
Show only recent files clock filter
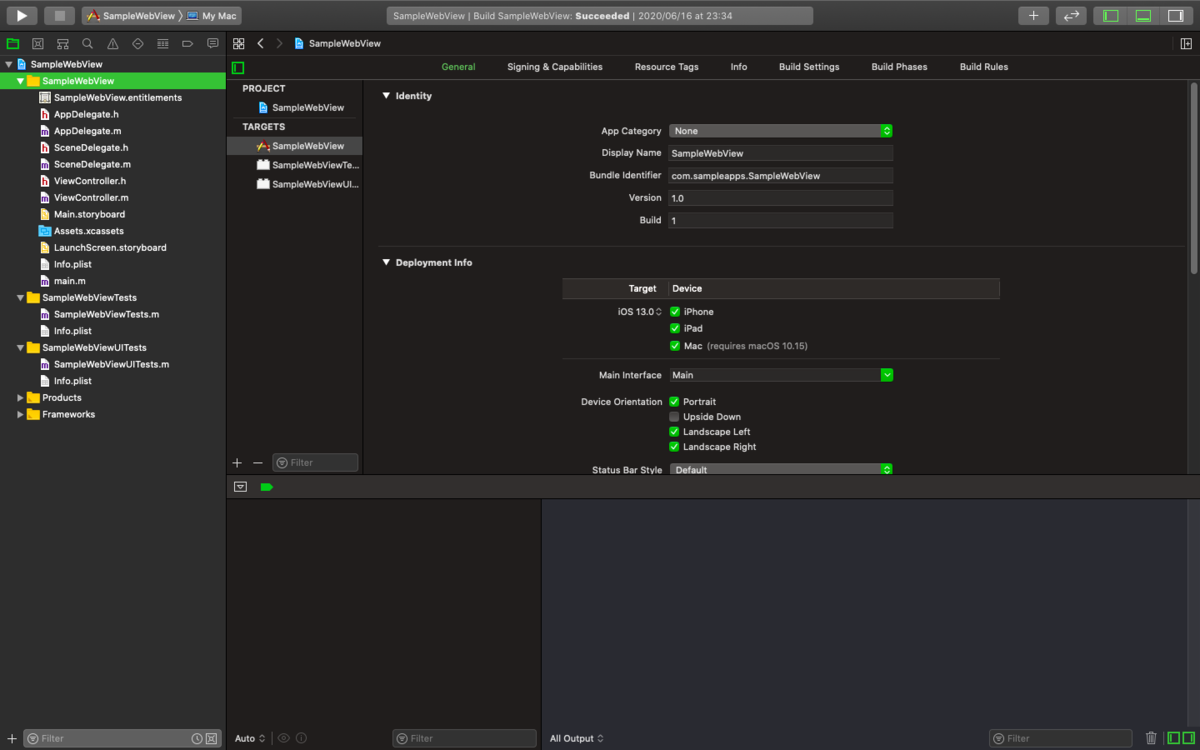(x=197, y=738)
